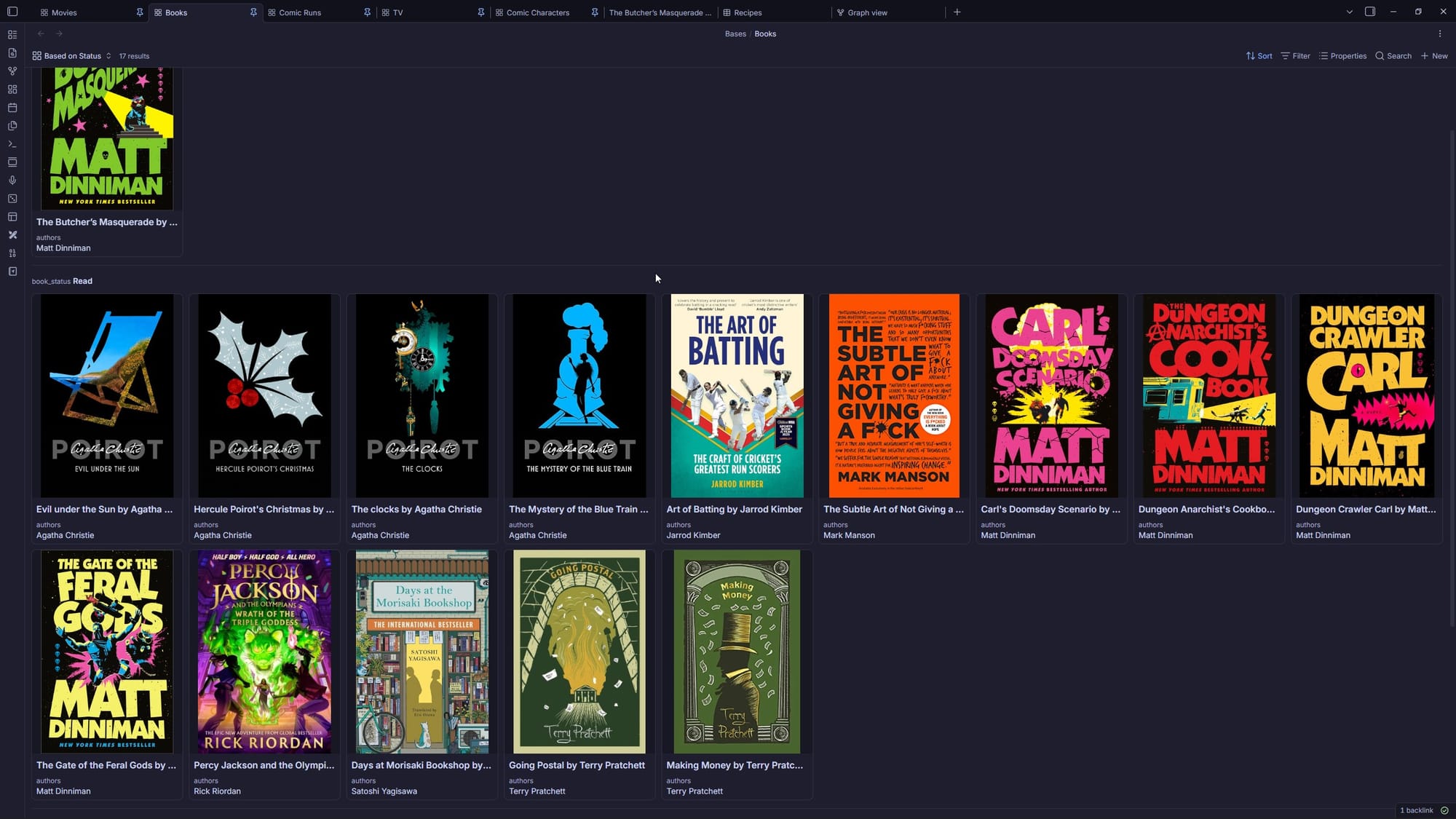Image resolution: width=1456 pixels, height=819 pixels.
Task: Click the author name Satoshi Yagisawa
Action: pyautogui.click(x=384, y=791)
